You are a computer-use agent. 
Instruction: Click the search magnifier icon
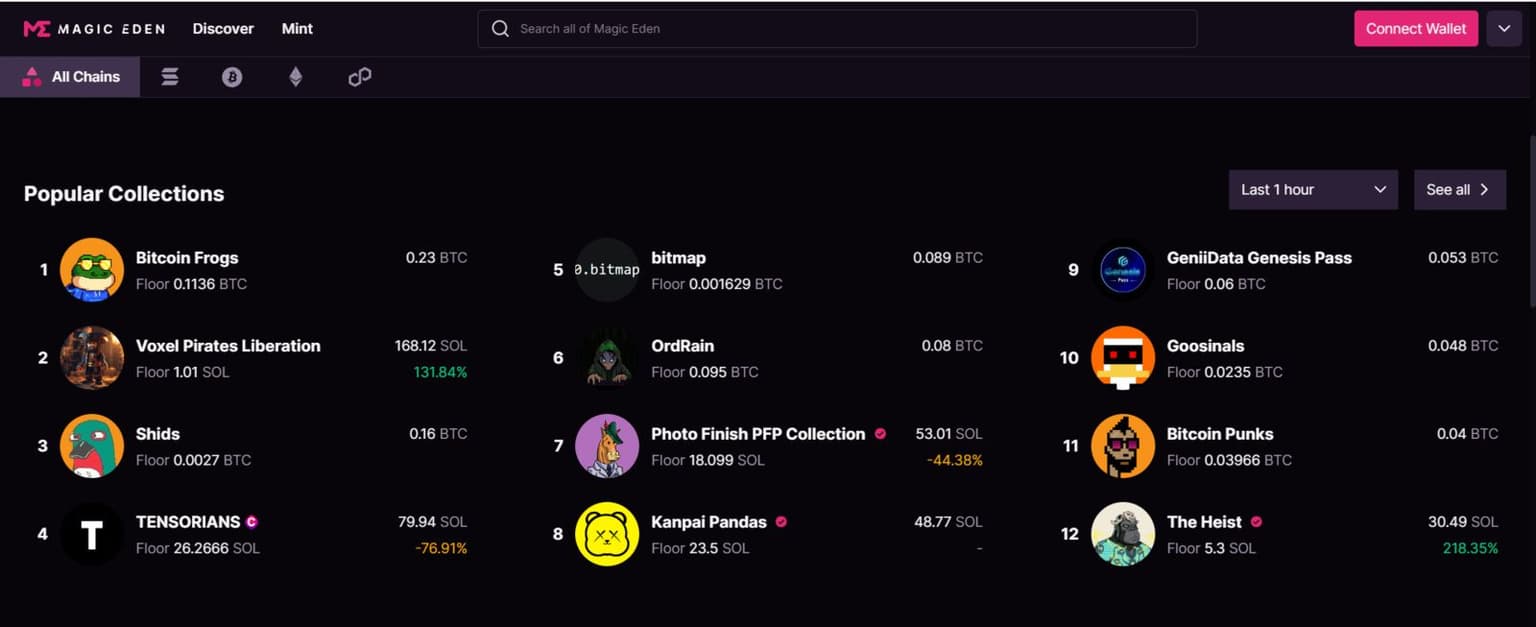click(500, 29)
